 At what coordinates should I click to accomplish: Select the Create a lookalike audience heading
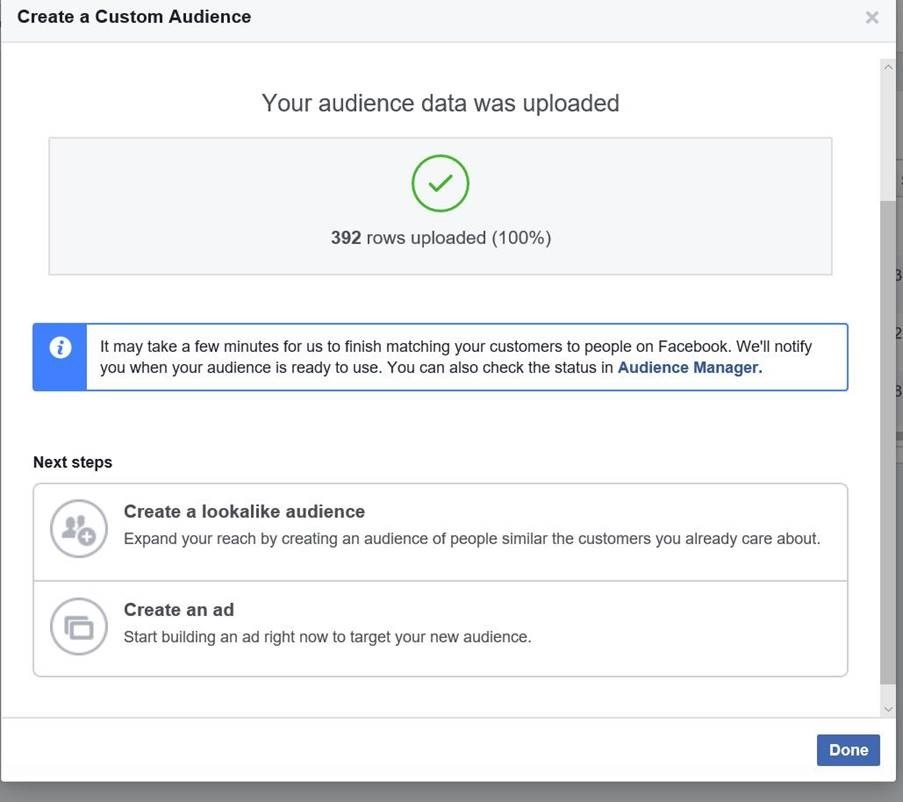click(x=244, y=511)
